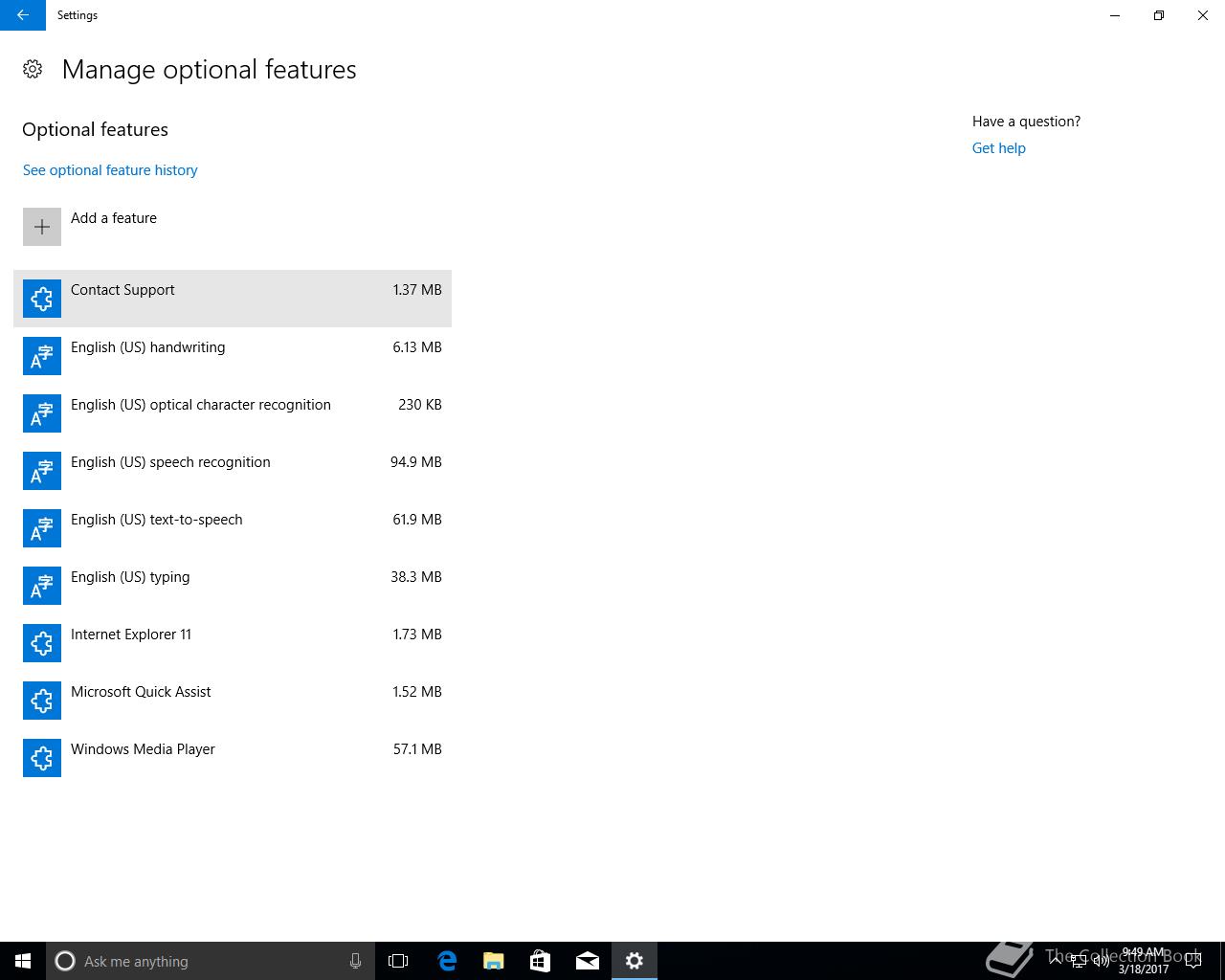Click the 1.73 MB size value
This screenshot has width=1225, height=980.
click(x=417, y=635)
